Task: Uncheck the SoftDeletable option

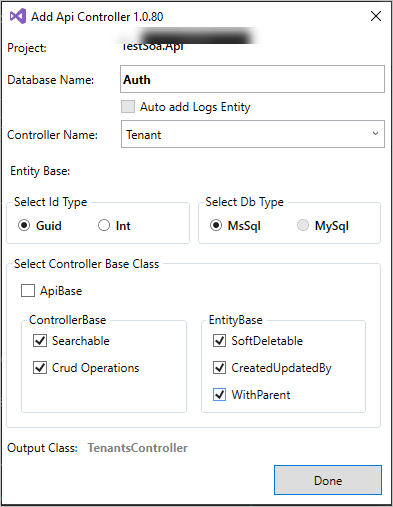Action: click(219, 341)
